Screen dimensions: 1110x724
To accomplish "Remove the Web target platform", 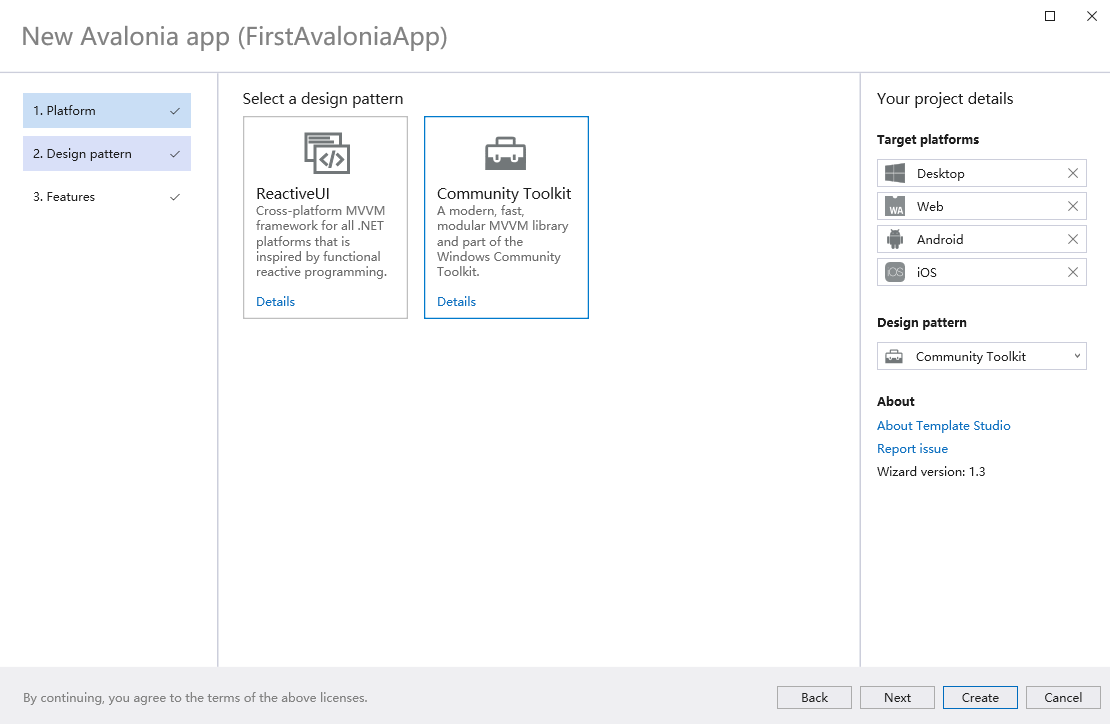I will click(1073, 206).
